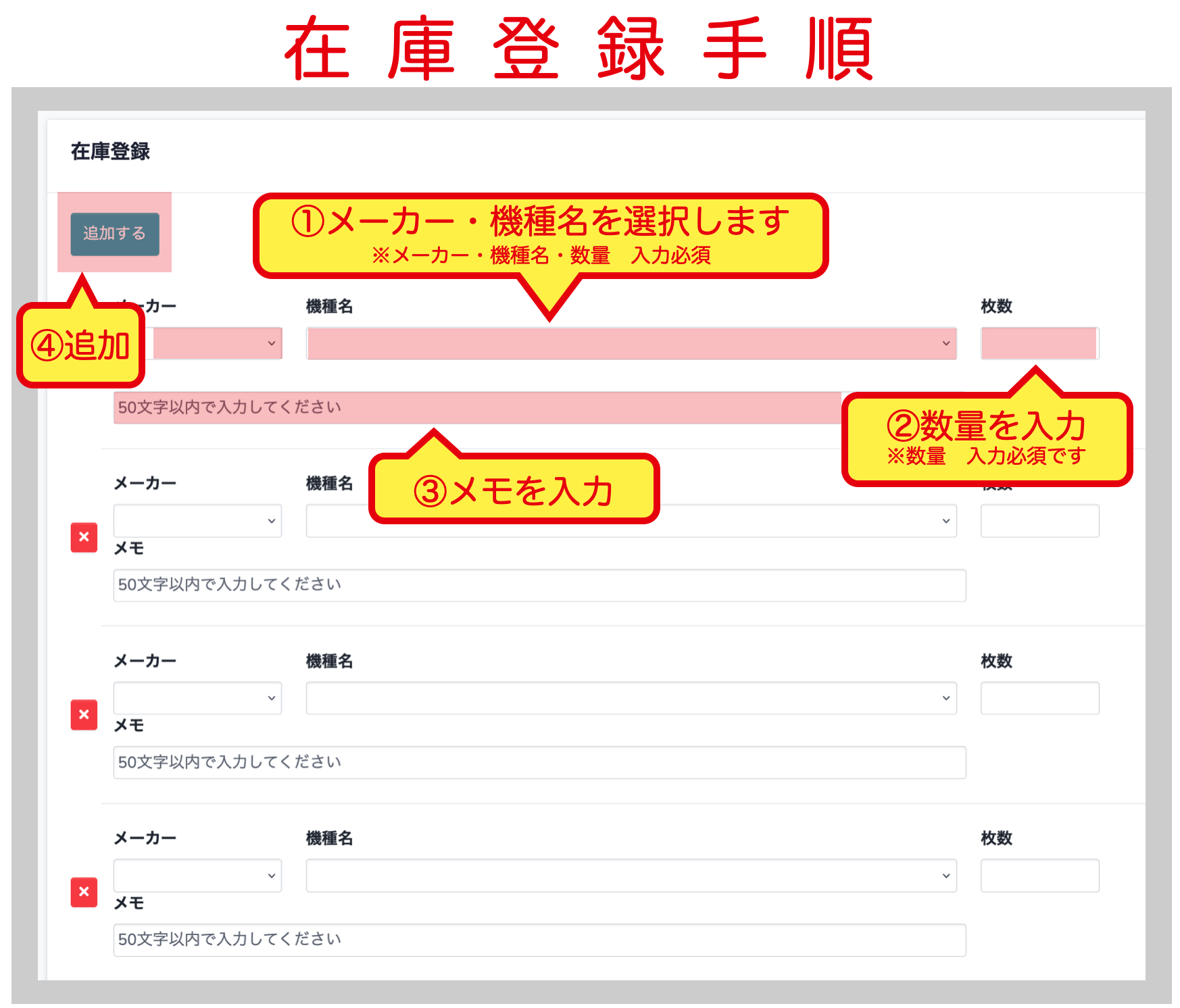
Task: Click the first row 機種名 label
Action: pos(329,307)
